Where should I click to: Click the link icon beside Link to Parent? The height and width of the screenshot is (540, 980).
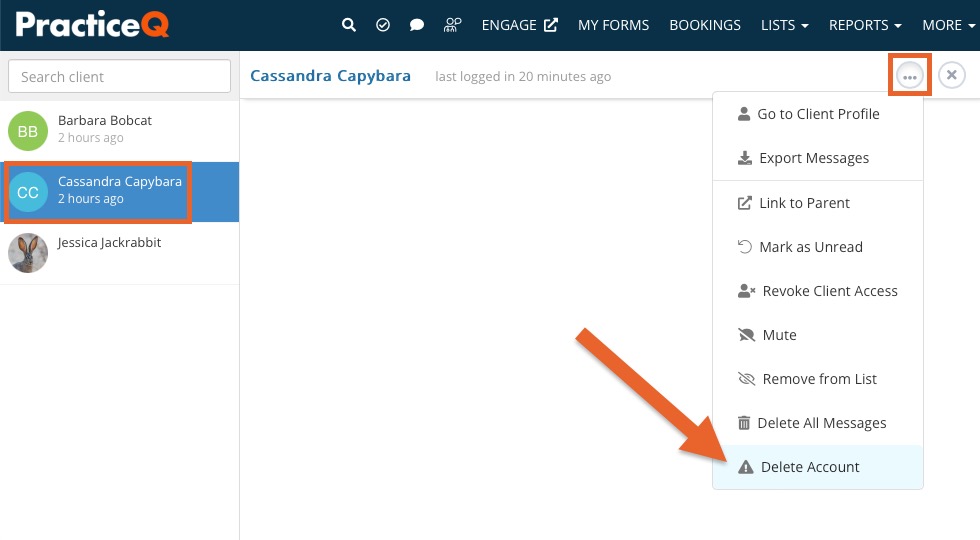[x=744, y=202]
